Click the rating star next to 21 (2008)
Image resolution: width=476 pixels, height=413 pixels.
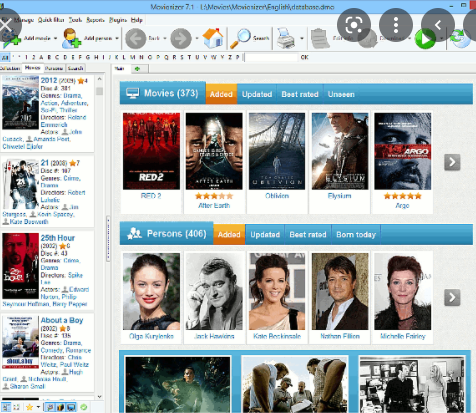click(72, 163)
